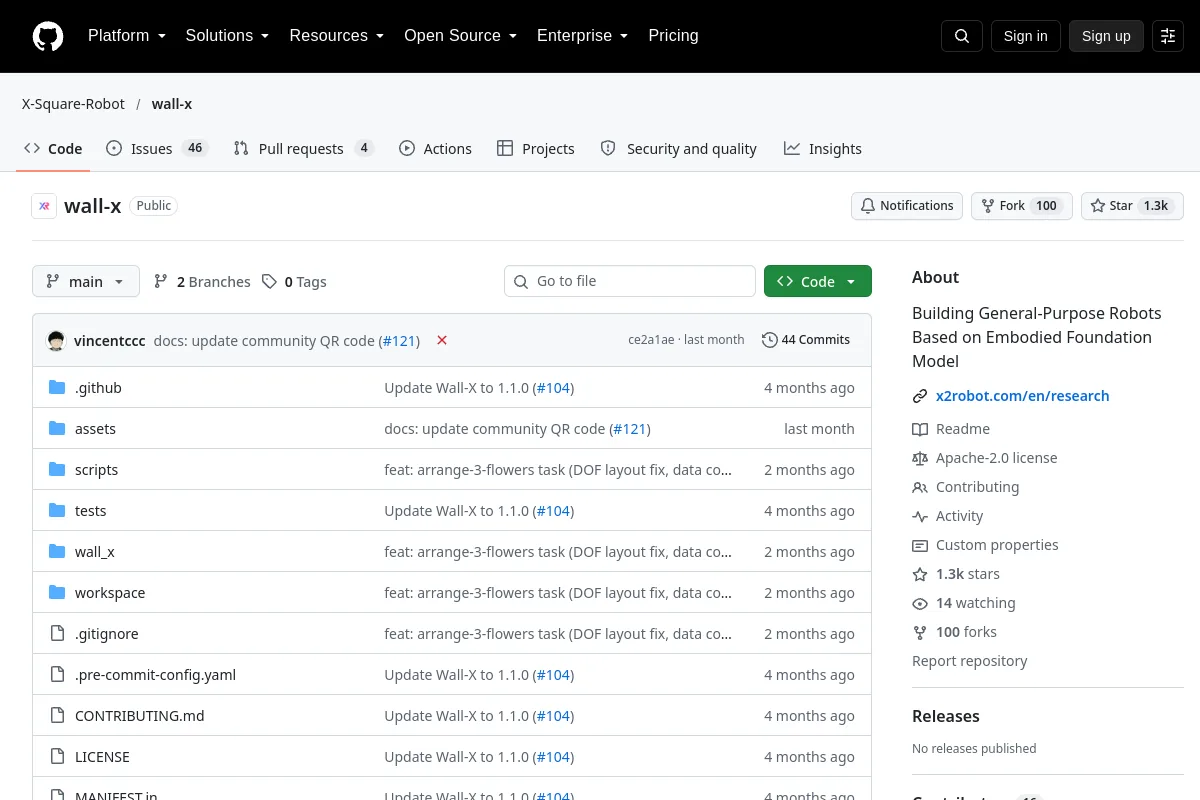Click the Readme book icon
Viewport: 1200px width, 800px height.
pos(920,429)
